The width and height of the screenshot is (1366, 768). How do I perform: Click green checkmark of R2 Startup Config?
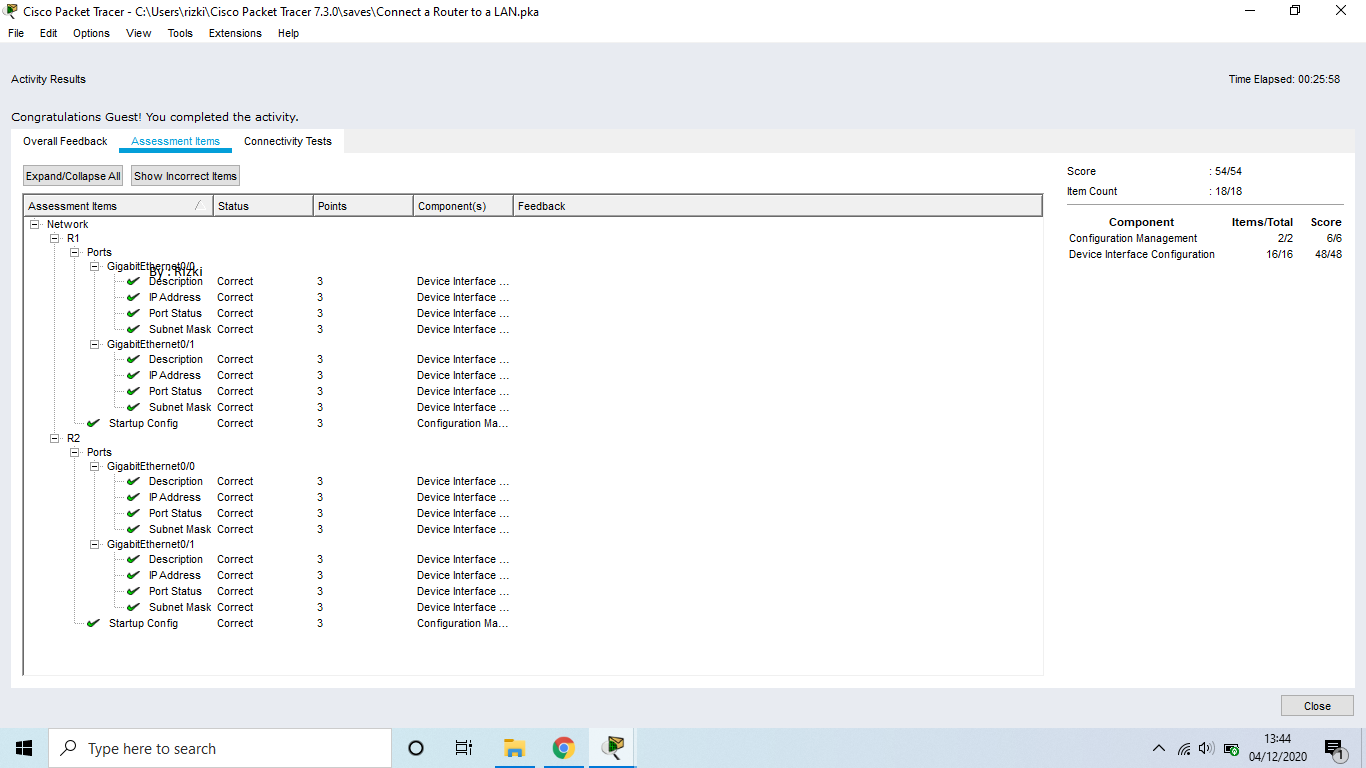click(94, 623)
